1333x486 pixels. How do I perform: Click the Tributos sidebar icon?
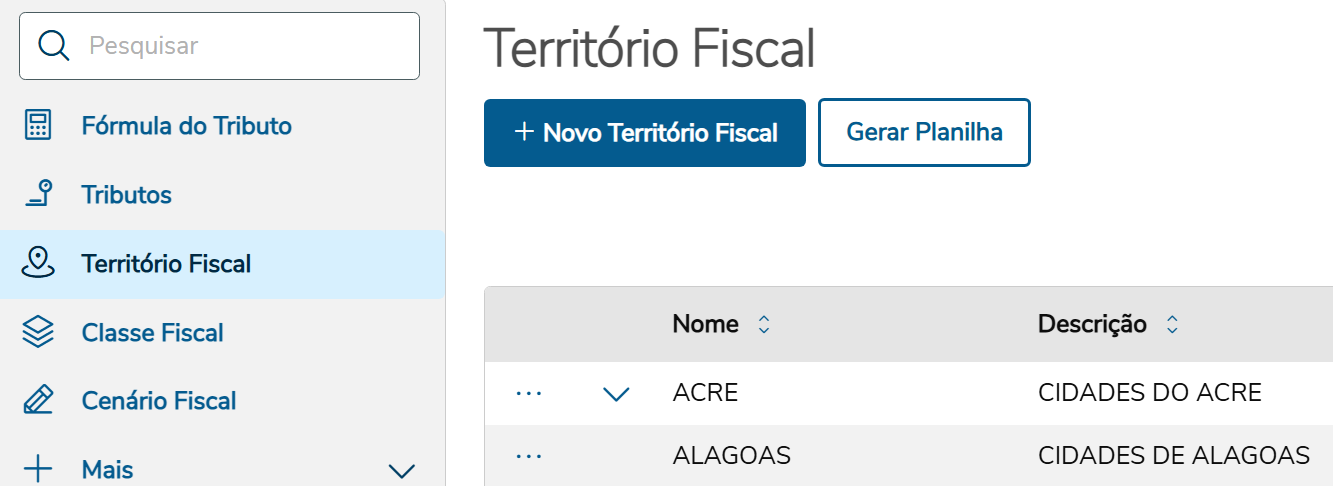(38, 194)
